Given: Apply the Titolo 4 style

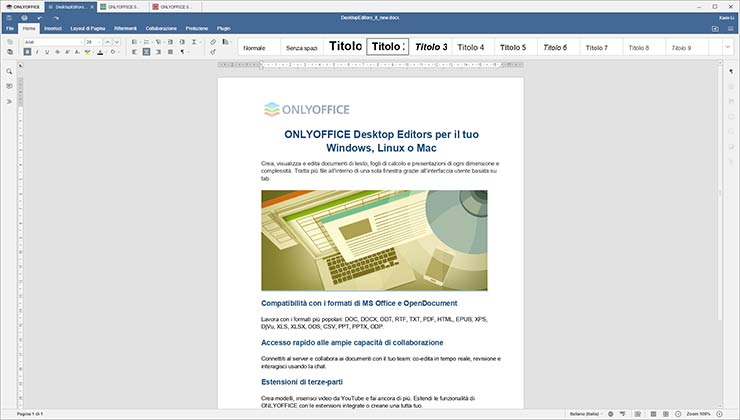Looking at the screenshot, I should 470,47.
